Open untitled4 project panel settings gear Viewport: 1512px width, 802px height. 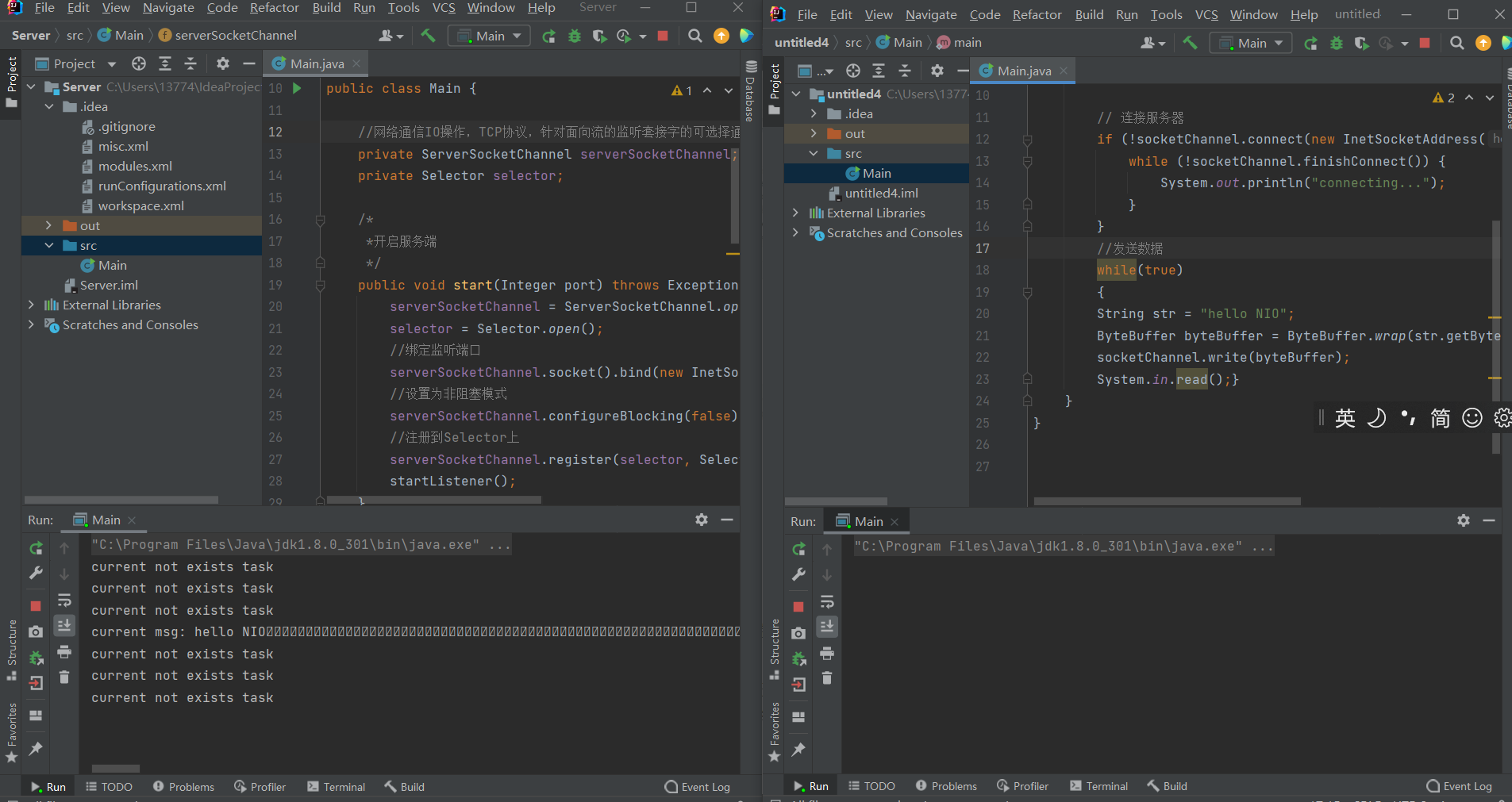[x=937, y=71]
